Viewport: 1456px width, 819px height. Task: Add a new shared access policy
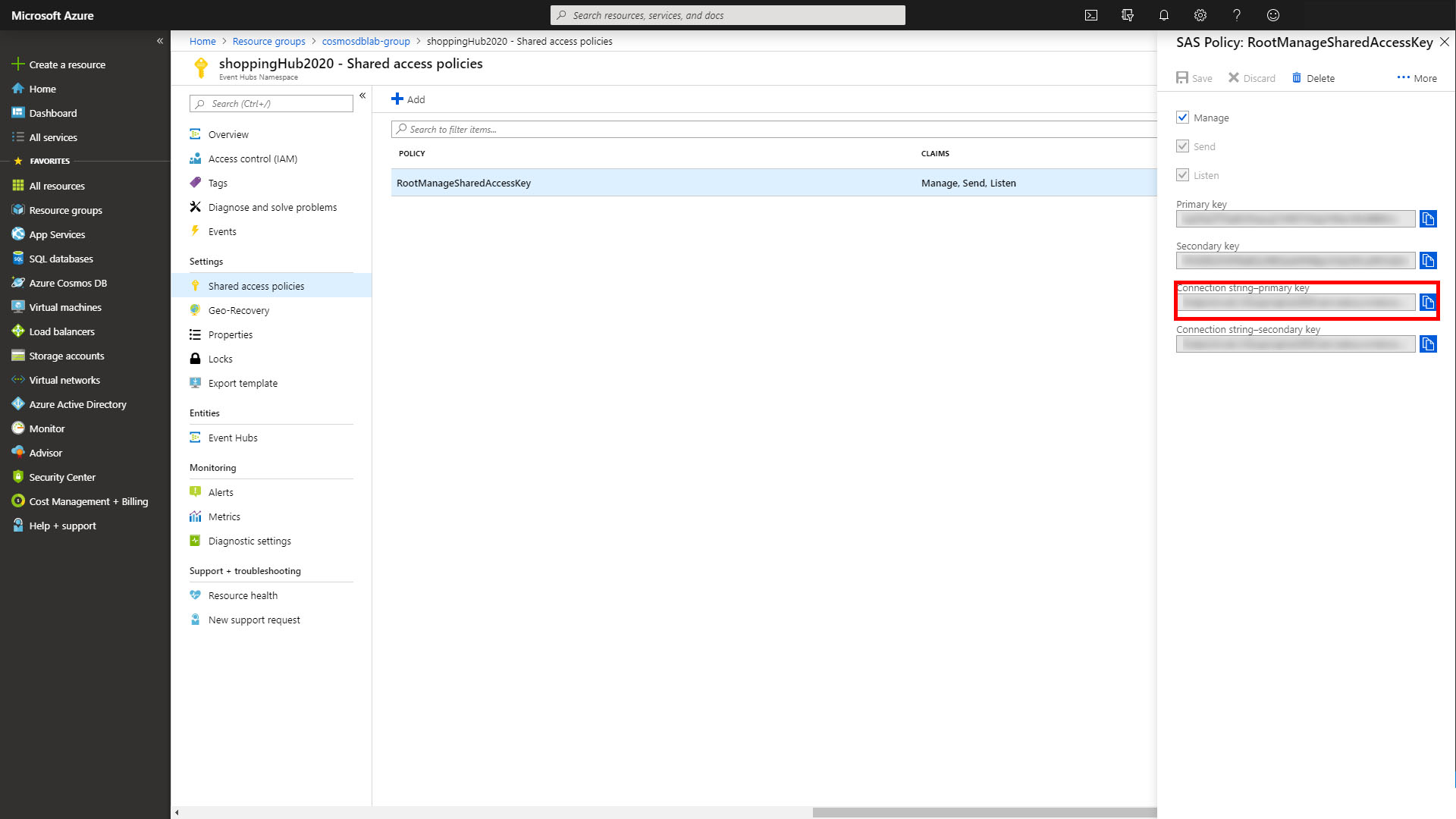(408, 99)
